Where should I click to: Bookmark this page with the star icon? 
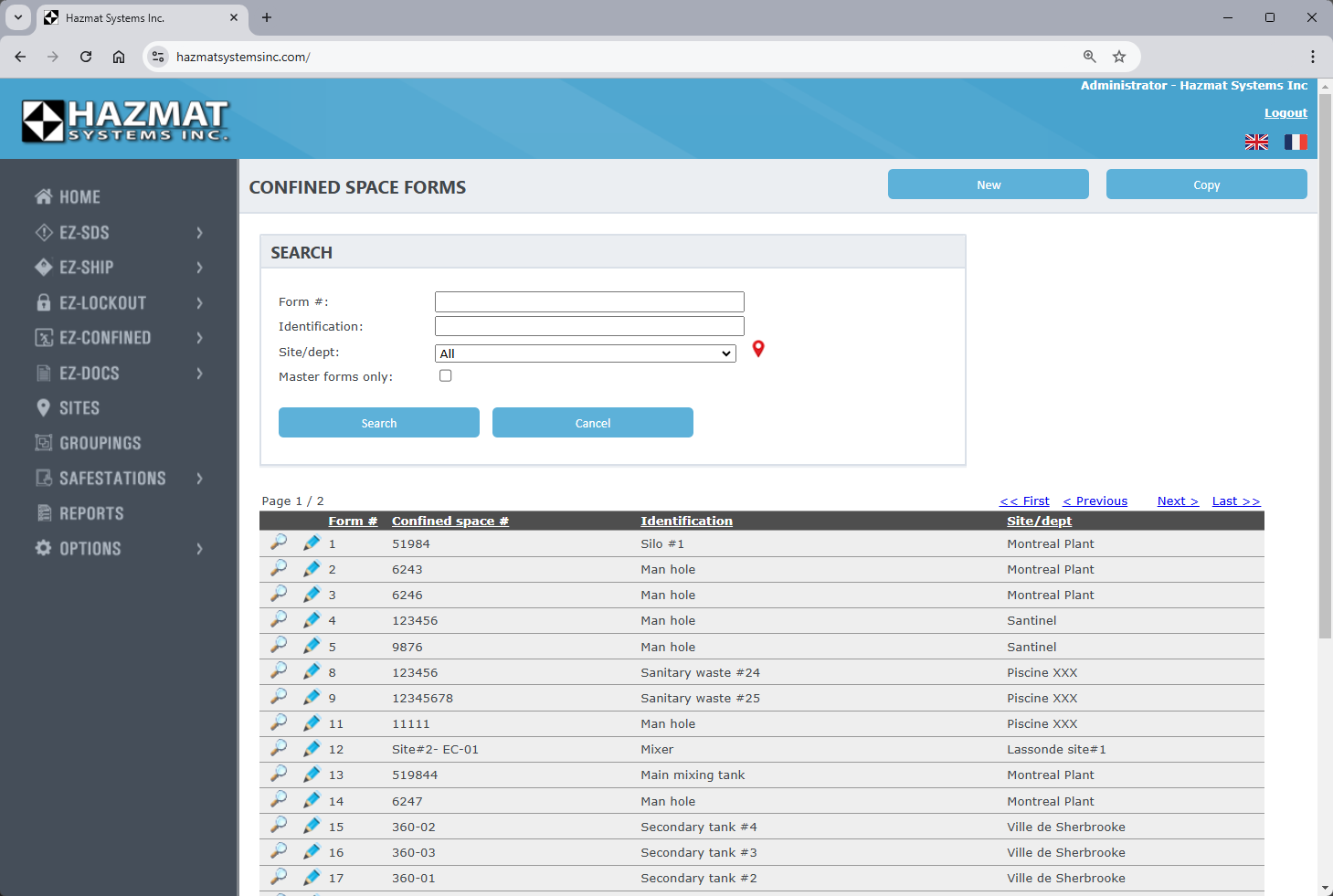[1118, 57]
